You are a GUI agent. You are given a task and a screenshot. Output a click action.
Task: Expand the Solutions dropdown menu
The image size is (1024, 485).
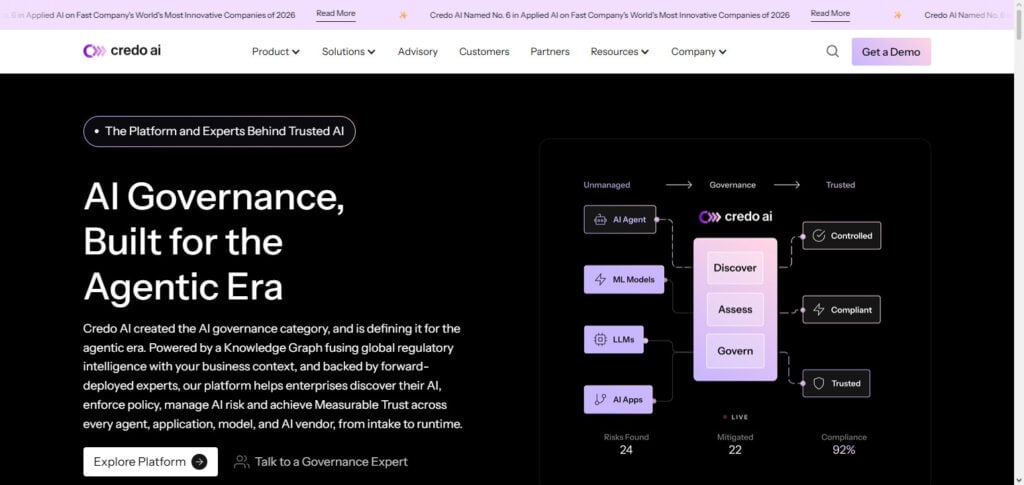click(348, 52)
